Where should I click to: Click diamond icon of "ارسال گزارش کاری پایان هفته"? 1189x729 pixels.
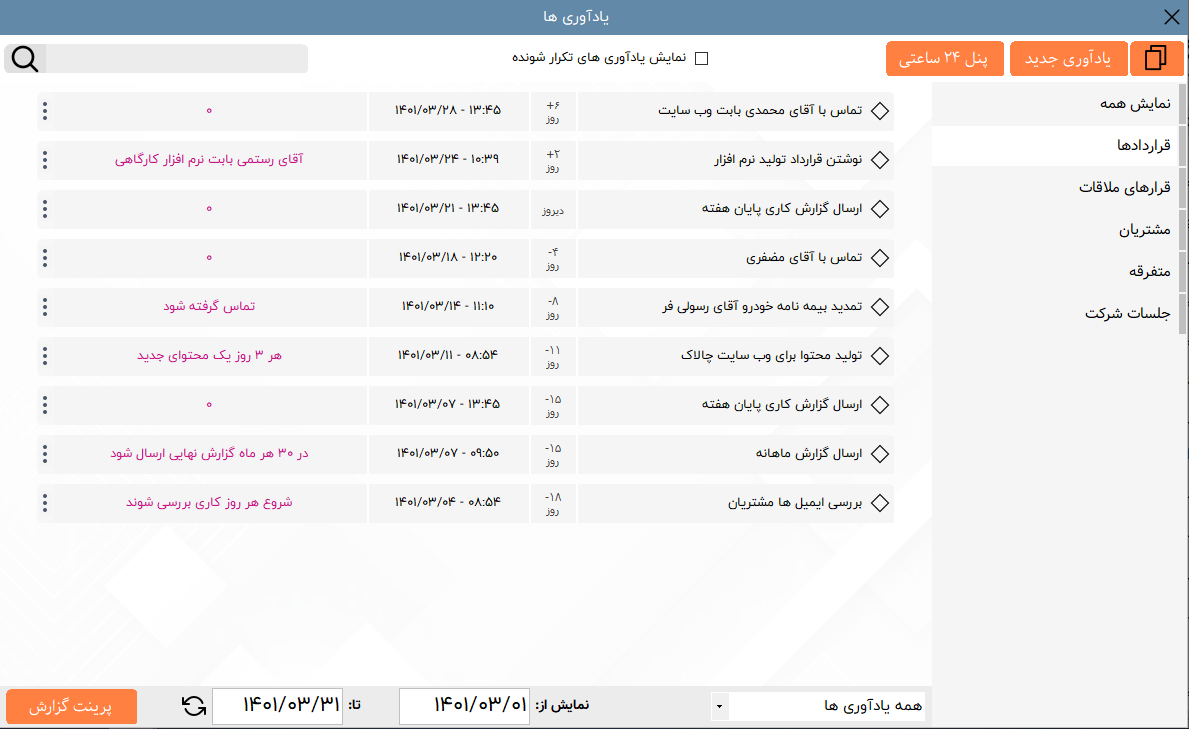(880, 209)
